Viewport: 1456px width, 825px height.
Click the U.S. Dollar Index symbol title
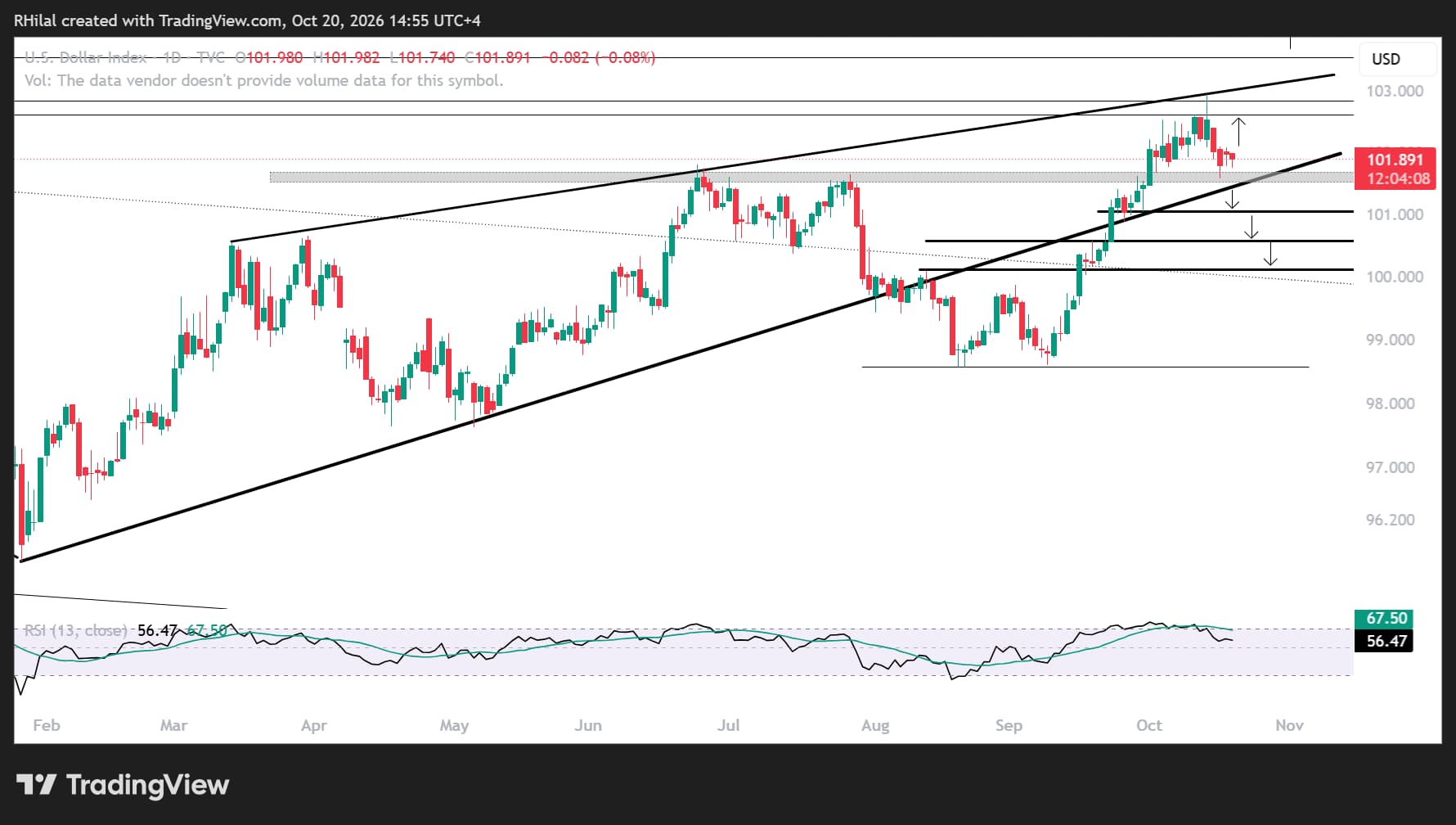[86, 57]
